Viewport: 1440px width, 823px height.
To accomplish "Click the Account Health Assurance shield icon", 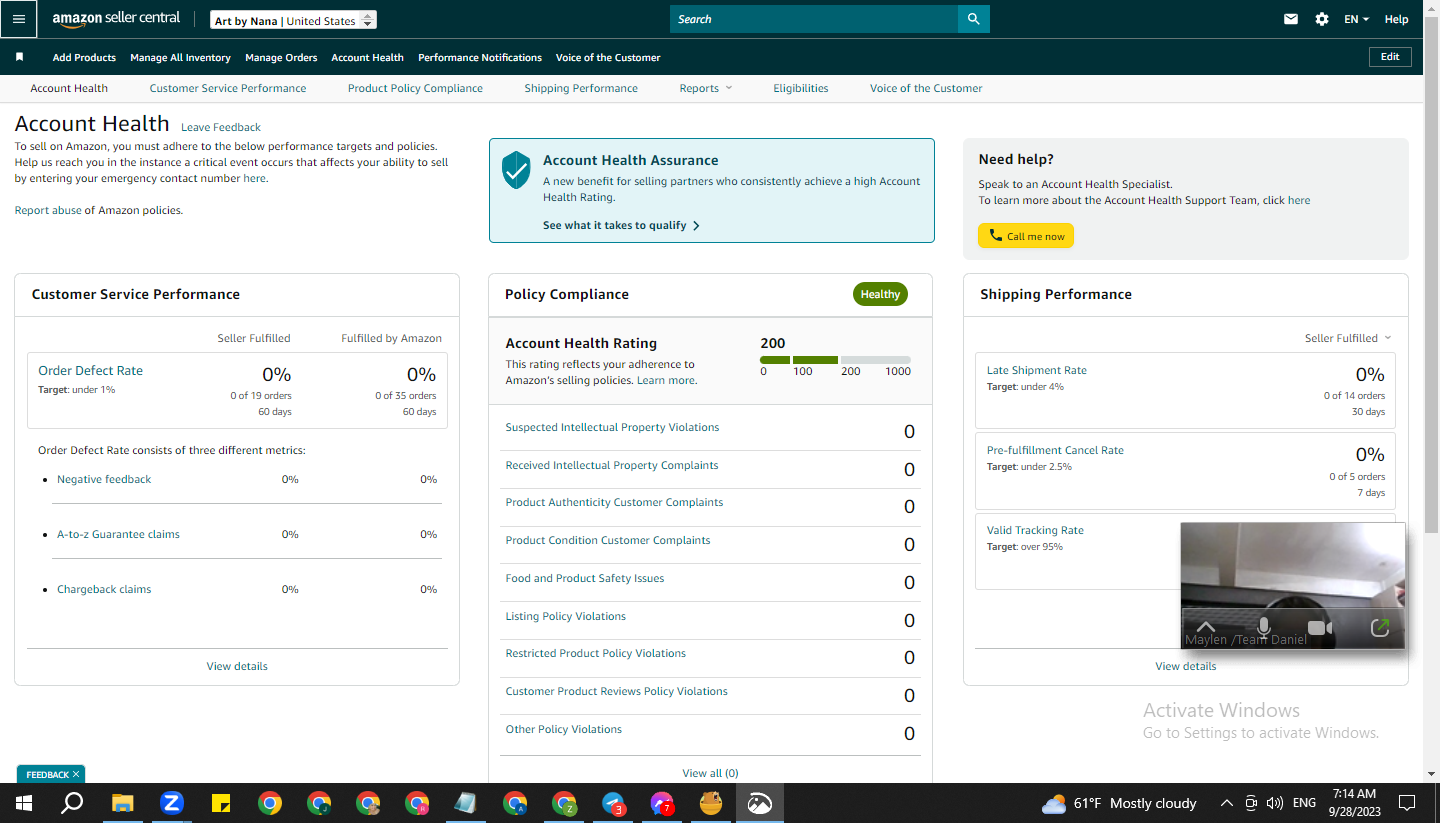I will (515, 170).
